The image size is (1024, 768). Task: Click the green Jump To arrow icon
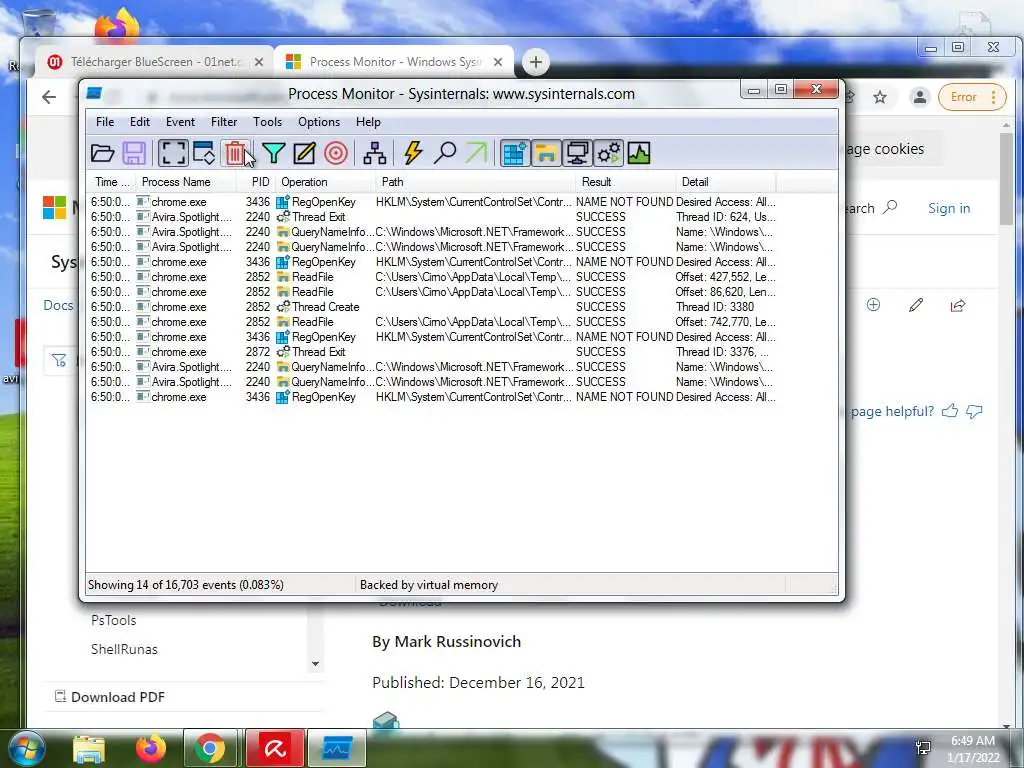click(476, 153)
